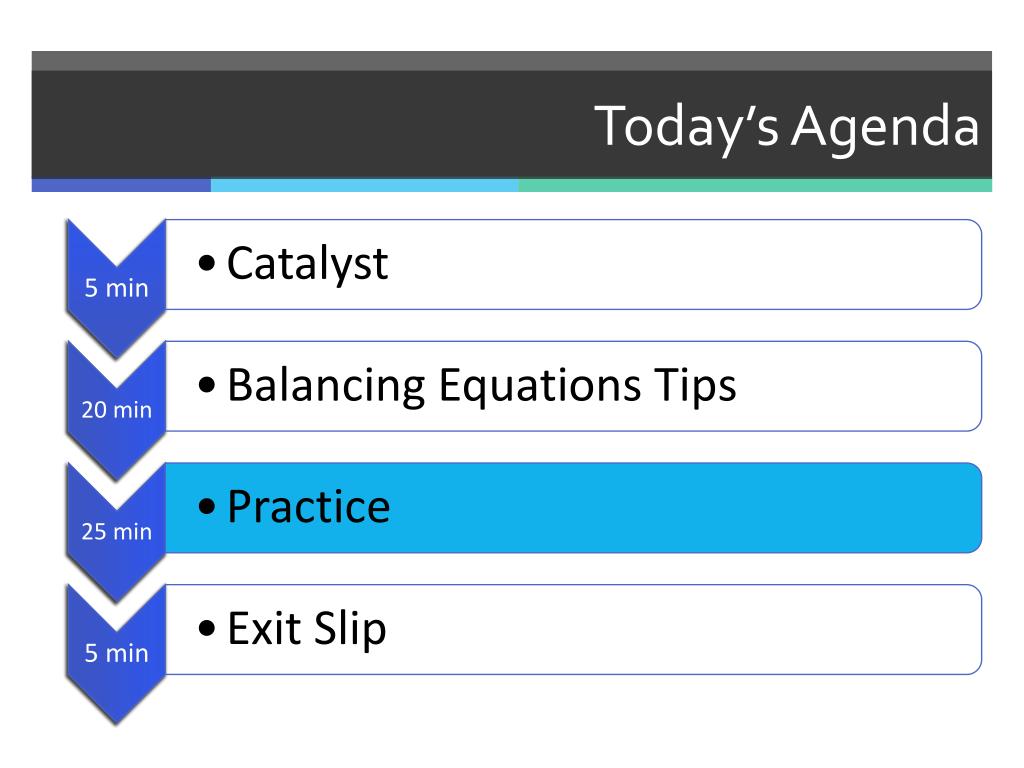Screen dimensions: 1024x768
Task: Click the bullet point before Practice
Action: [x=206, y=506]
